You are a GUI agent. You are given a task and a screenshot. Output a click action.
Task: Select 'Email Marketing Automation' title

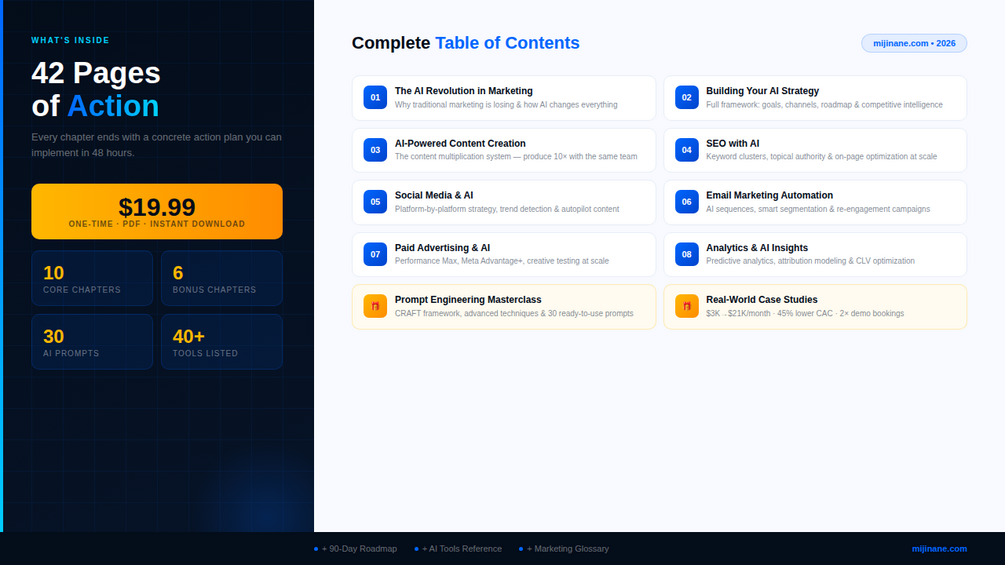point(769,195)
